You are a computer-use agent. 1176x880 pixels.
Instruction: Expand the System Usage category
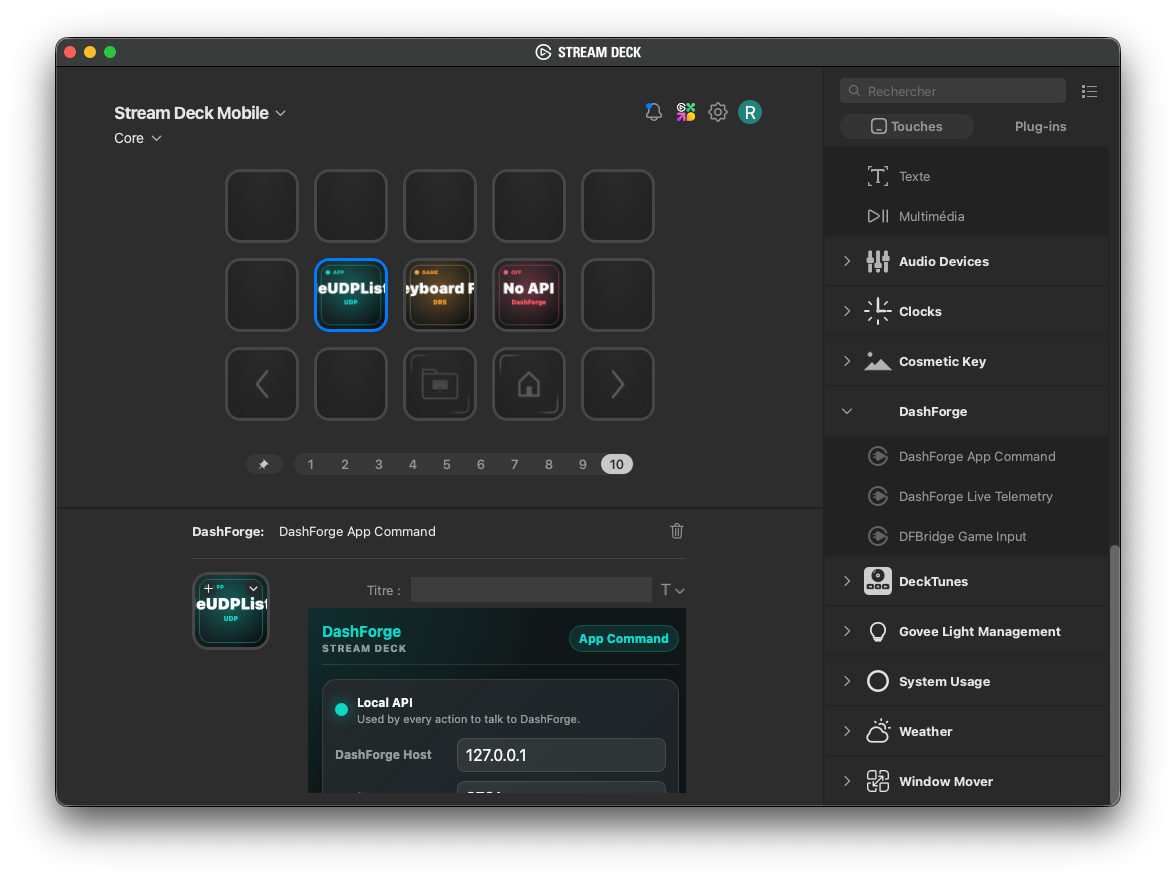pos(847,681)
